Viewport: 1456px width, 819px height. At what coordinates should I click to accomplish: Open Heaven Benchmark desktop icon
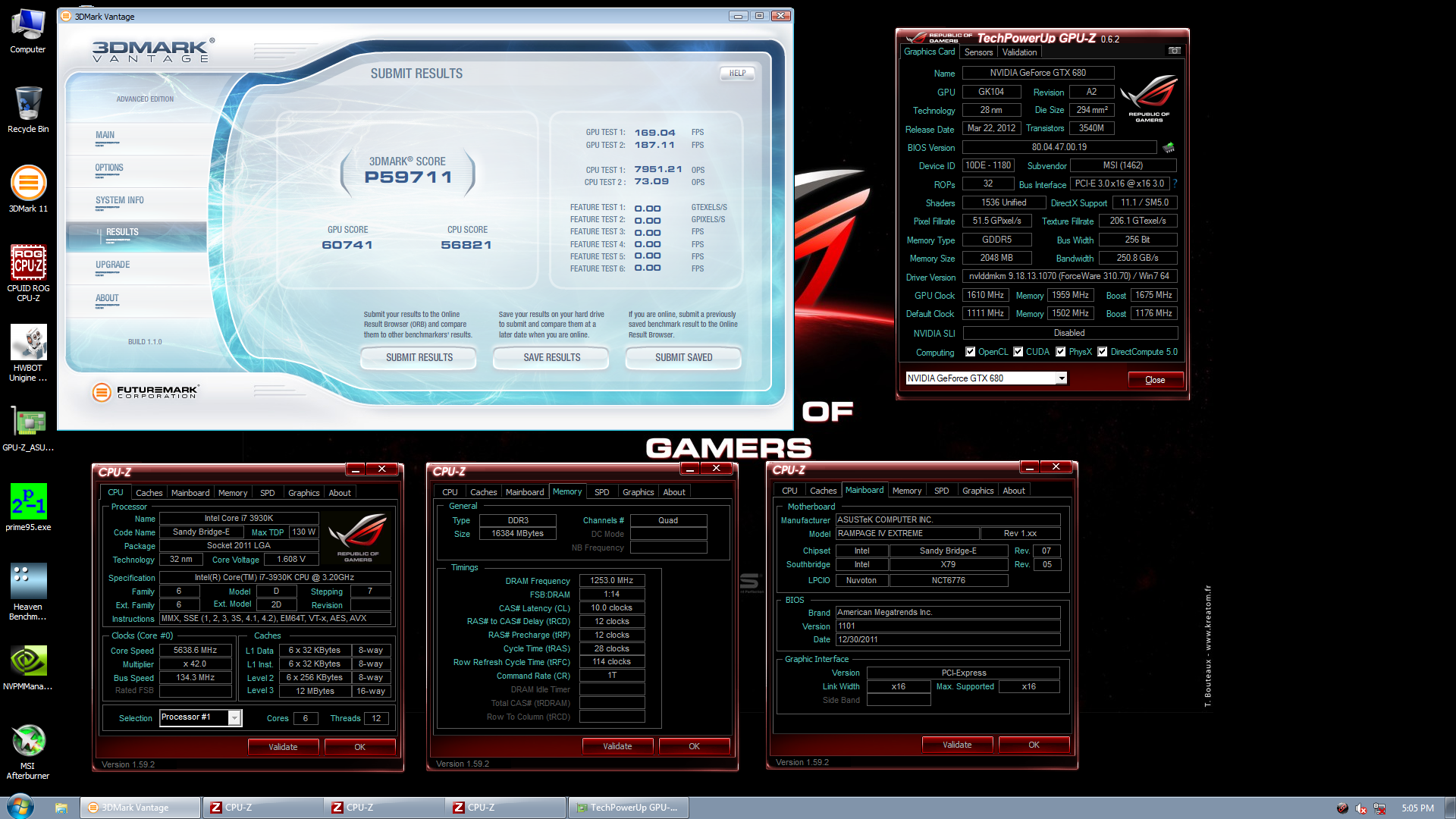28,591
